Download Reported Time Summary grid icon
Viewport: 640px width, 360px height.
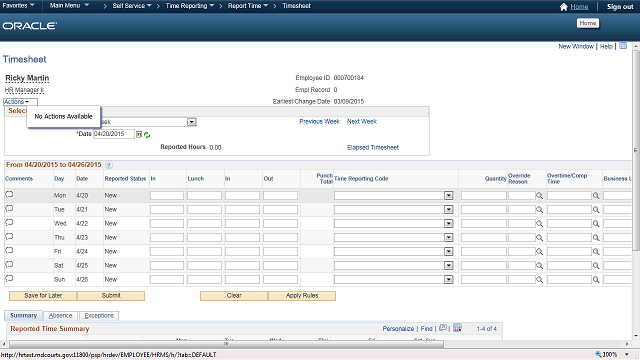click(458, 328)
